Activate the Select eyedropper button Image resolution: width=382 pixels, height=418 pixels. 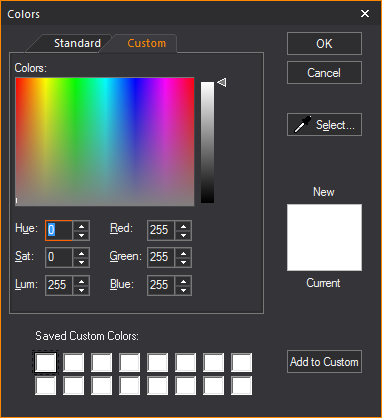[x=324, y=125]
